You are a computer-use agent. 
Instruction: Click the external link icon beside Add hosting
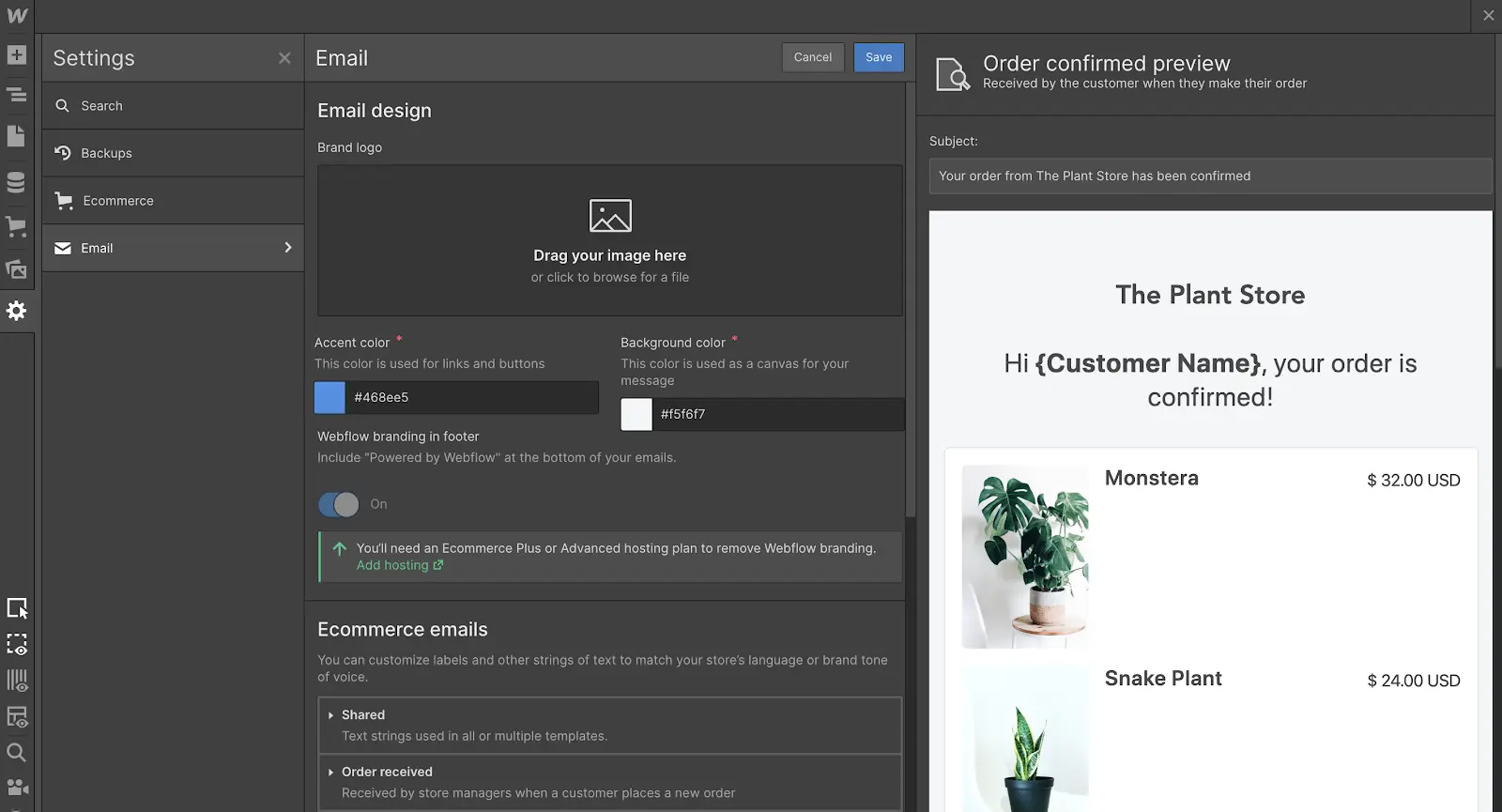(438, 565)
